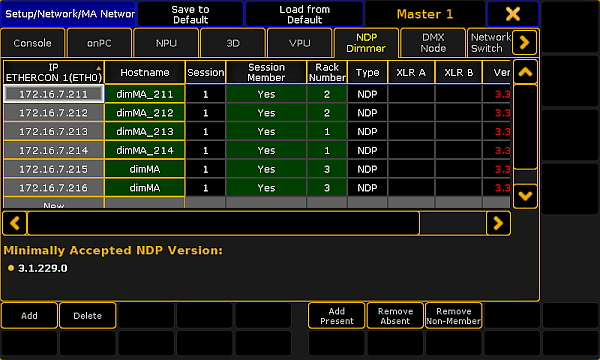The height and width of the screenshot is (360, 600).
Task: Click version value 3.1.229.0
Action: (x=42, y=268)
